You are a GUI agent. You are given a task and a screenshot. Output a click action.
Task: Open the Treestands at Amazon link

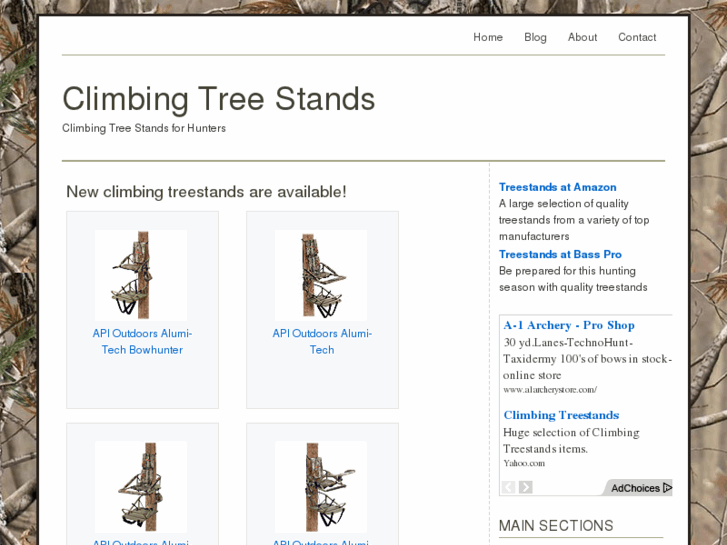[557, 187]
